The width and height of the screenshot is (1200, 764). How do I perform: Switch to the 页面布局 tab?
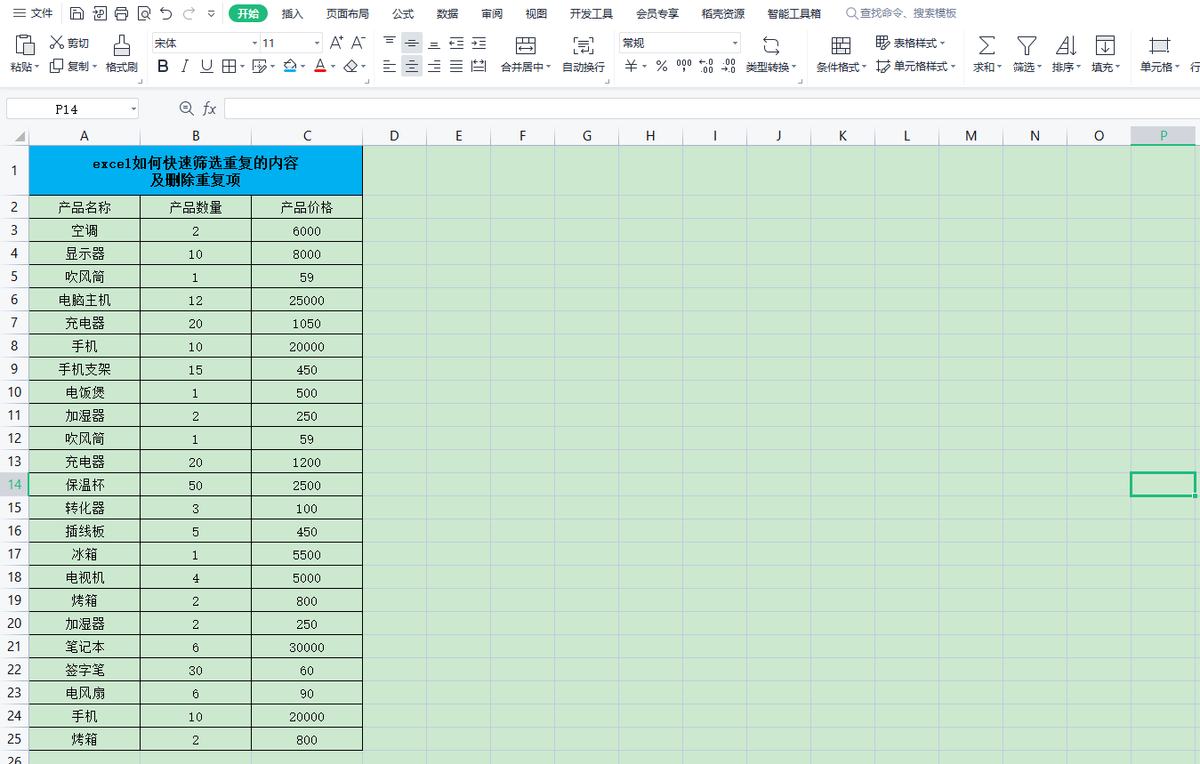coord(347,14)
